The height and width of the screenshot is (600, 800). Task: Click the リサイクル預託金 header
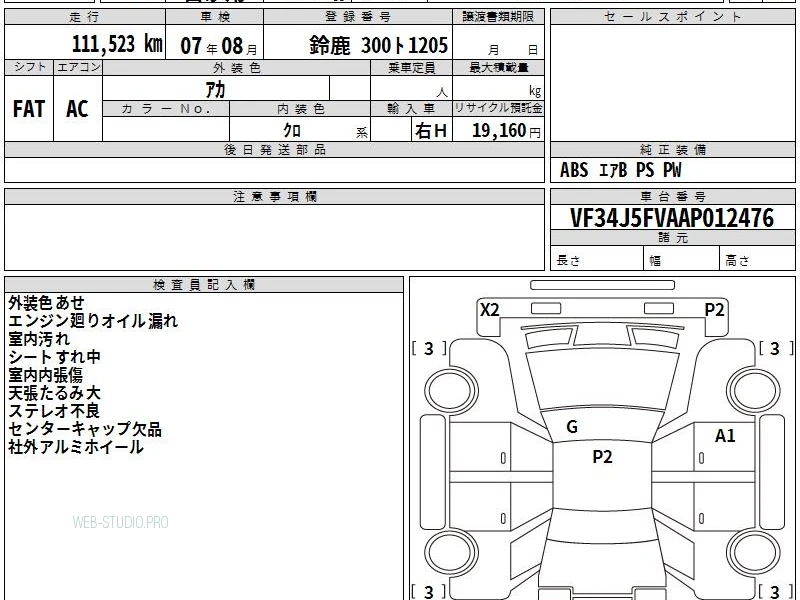498,108
